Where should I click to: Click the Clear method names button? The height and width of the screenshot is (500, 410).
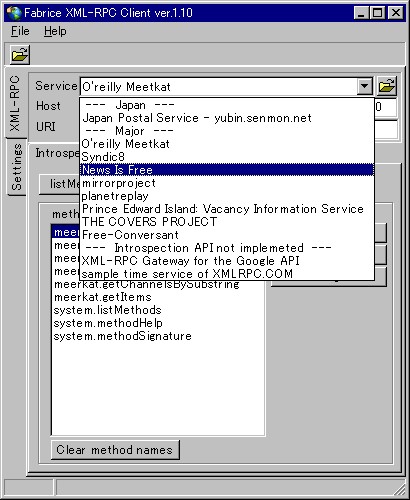pyautogui.click(x=115, y=450)
